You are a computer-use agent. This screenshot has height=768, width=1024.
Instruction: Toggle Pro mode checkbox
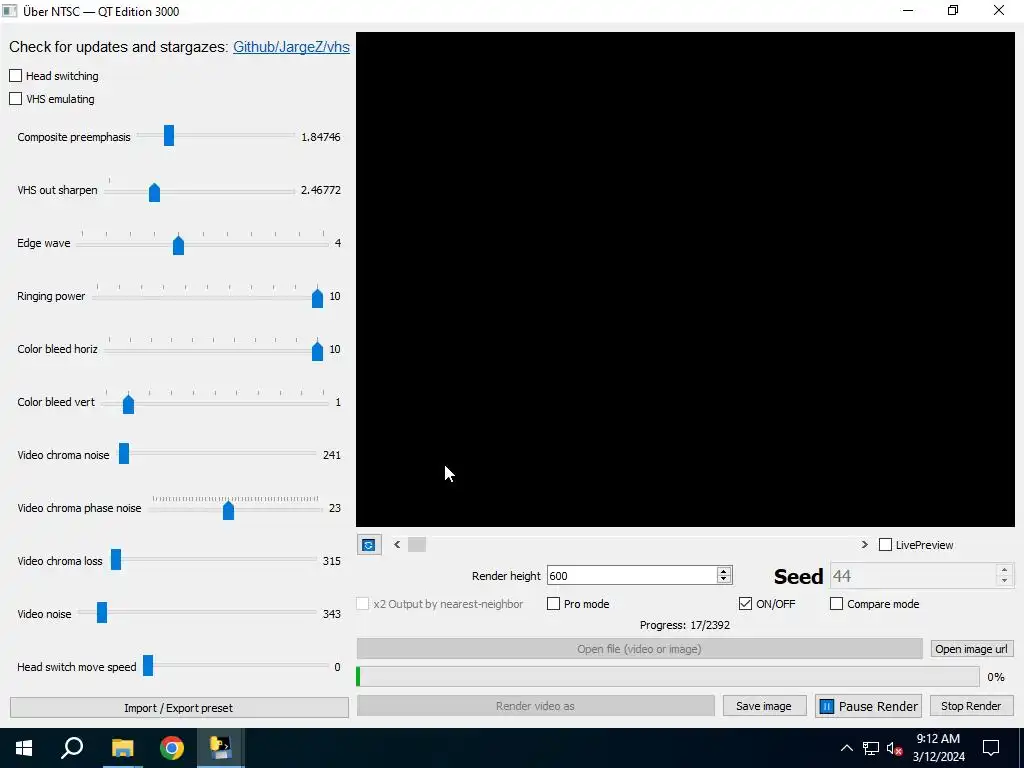[553, 603]
